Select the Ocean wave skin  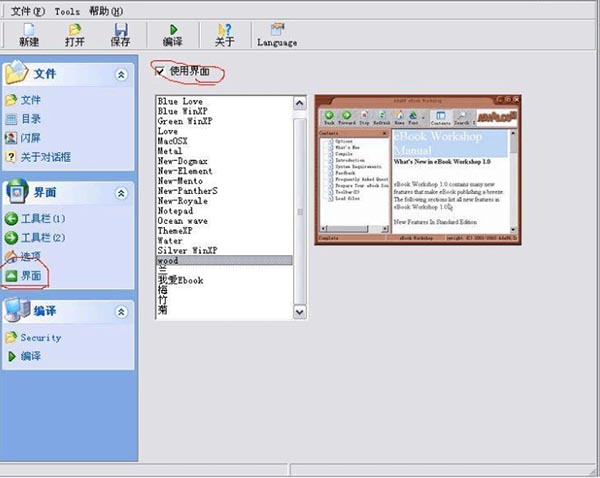[183, 221]
